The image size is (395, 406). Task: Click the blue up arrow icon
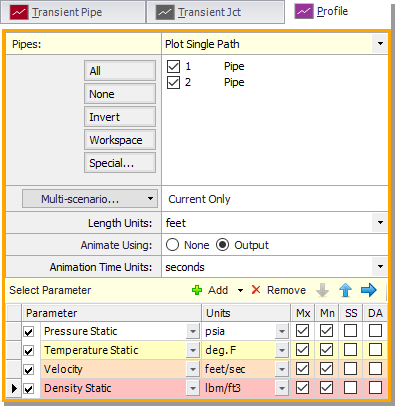345,290
